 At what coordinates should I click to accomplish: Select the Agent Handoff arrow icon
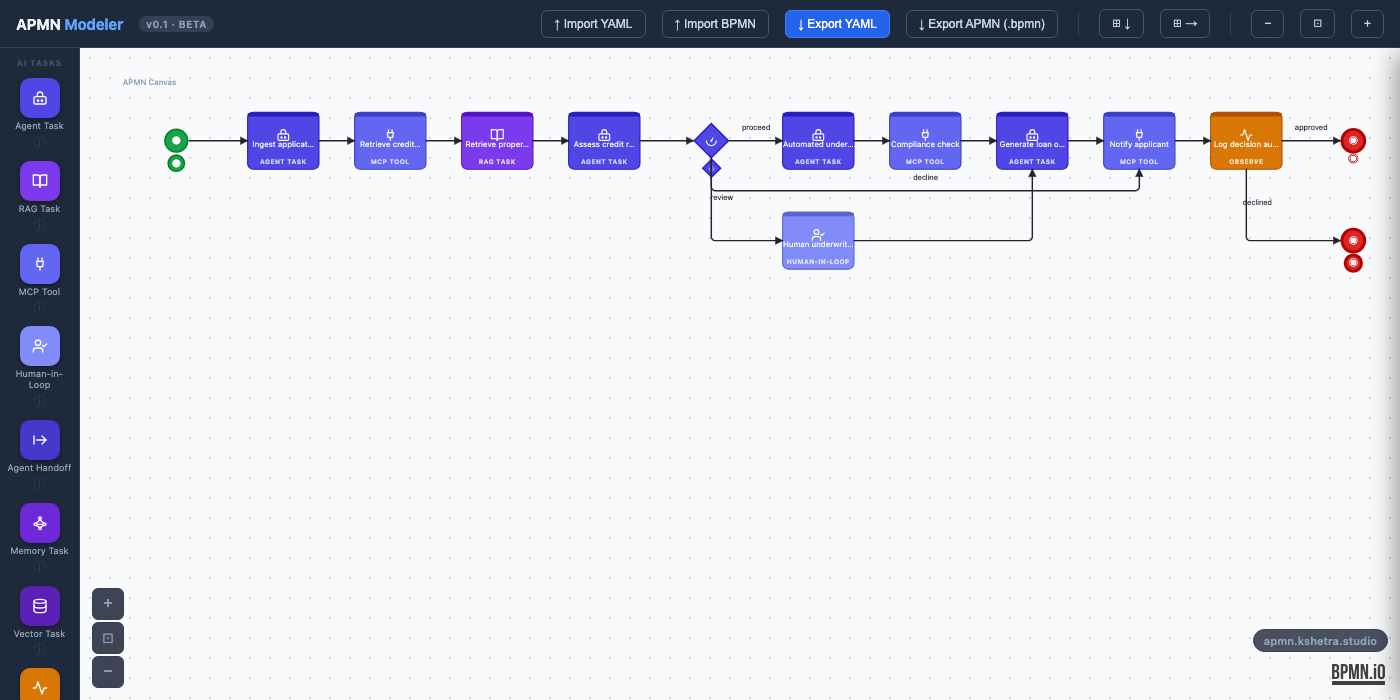coord(40,440)
